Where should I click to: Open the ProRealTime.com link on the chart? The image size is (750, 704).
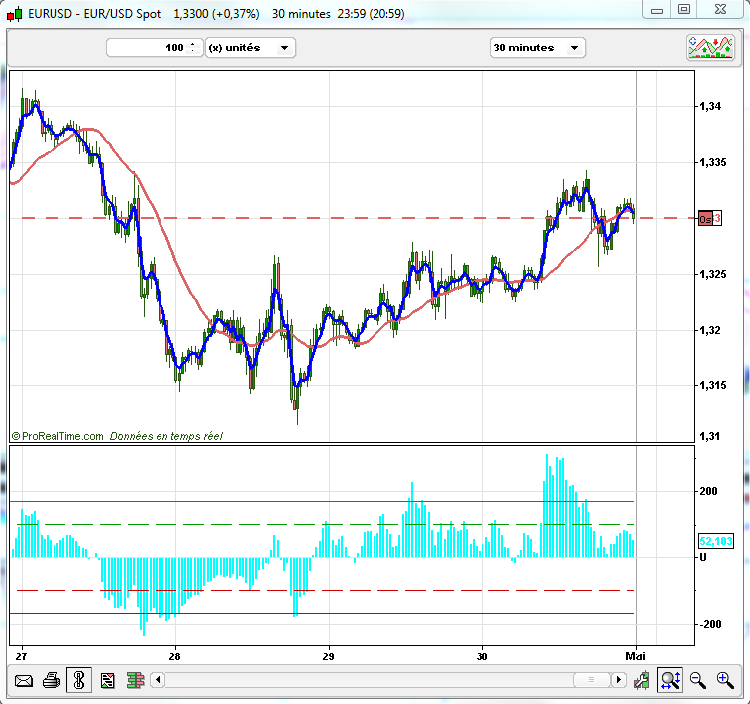point(62,436)
